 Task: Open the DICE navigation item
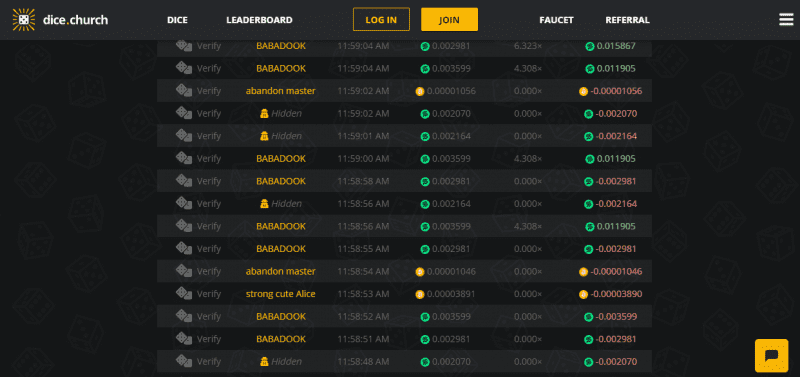coord(177,20)
